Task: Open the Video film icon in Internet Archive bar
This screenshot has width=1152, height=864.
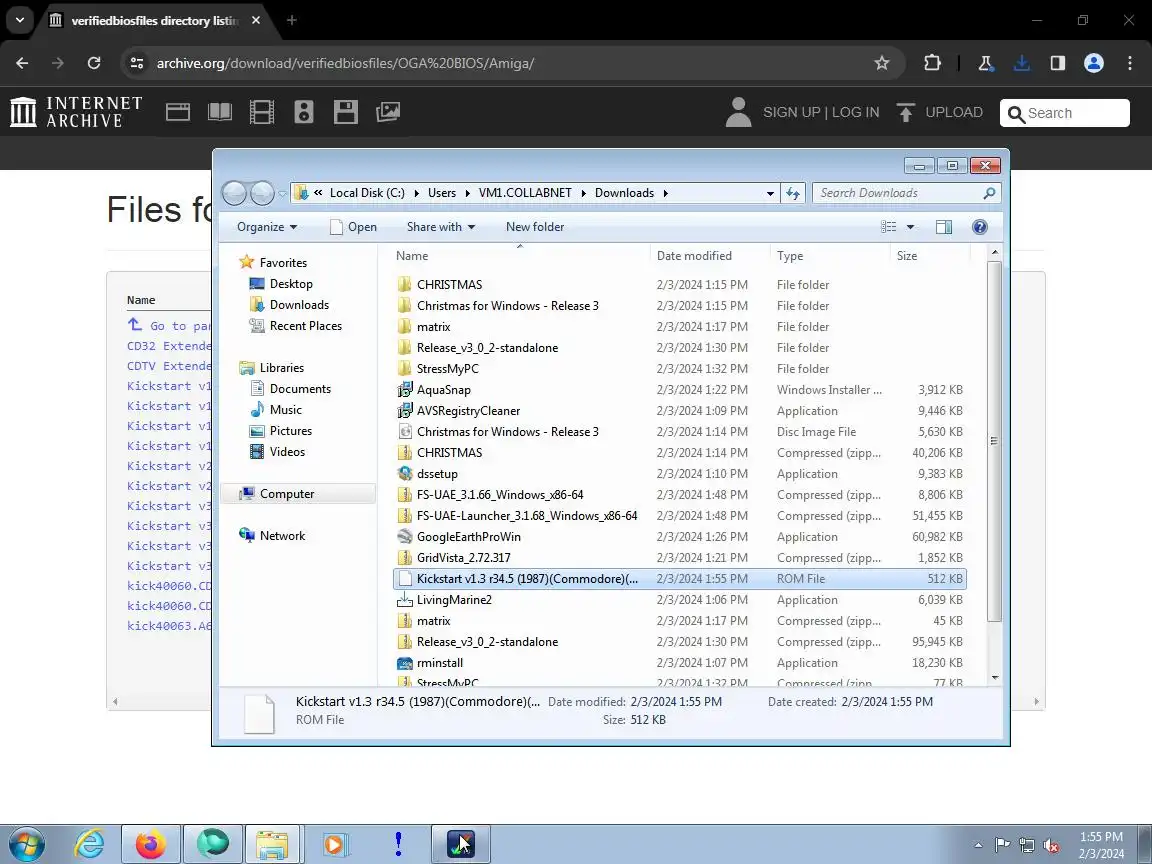Action: tap(262, 112)
